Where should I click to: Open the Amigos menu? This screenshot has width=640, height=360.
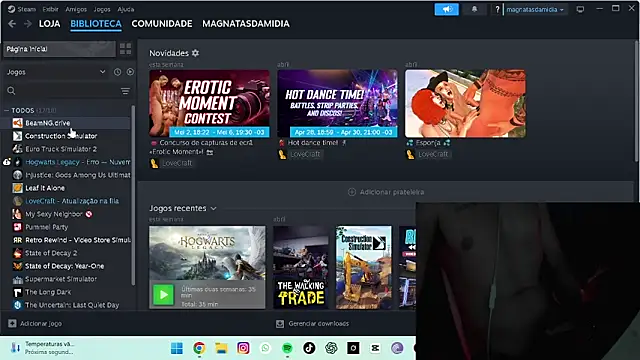click(x=76, y=9)
